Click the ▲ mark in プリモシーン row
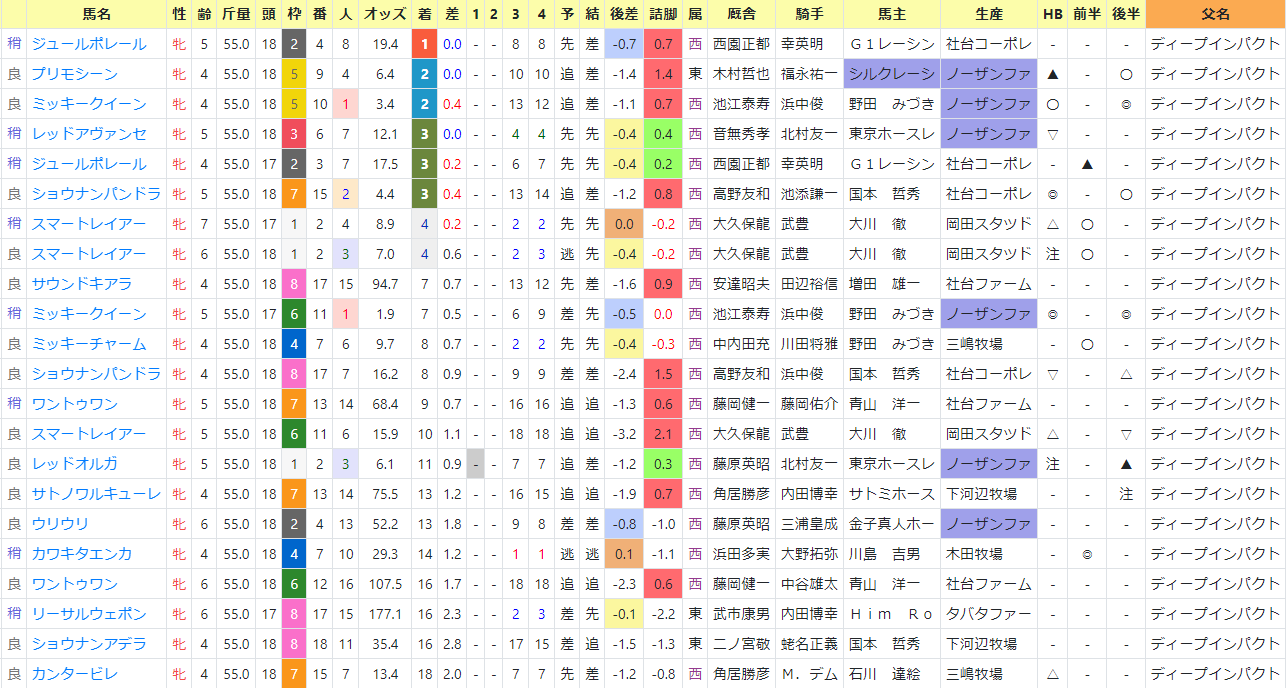The height and width of the screenshot is (688, 1286). point(1052,74)
